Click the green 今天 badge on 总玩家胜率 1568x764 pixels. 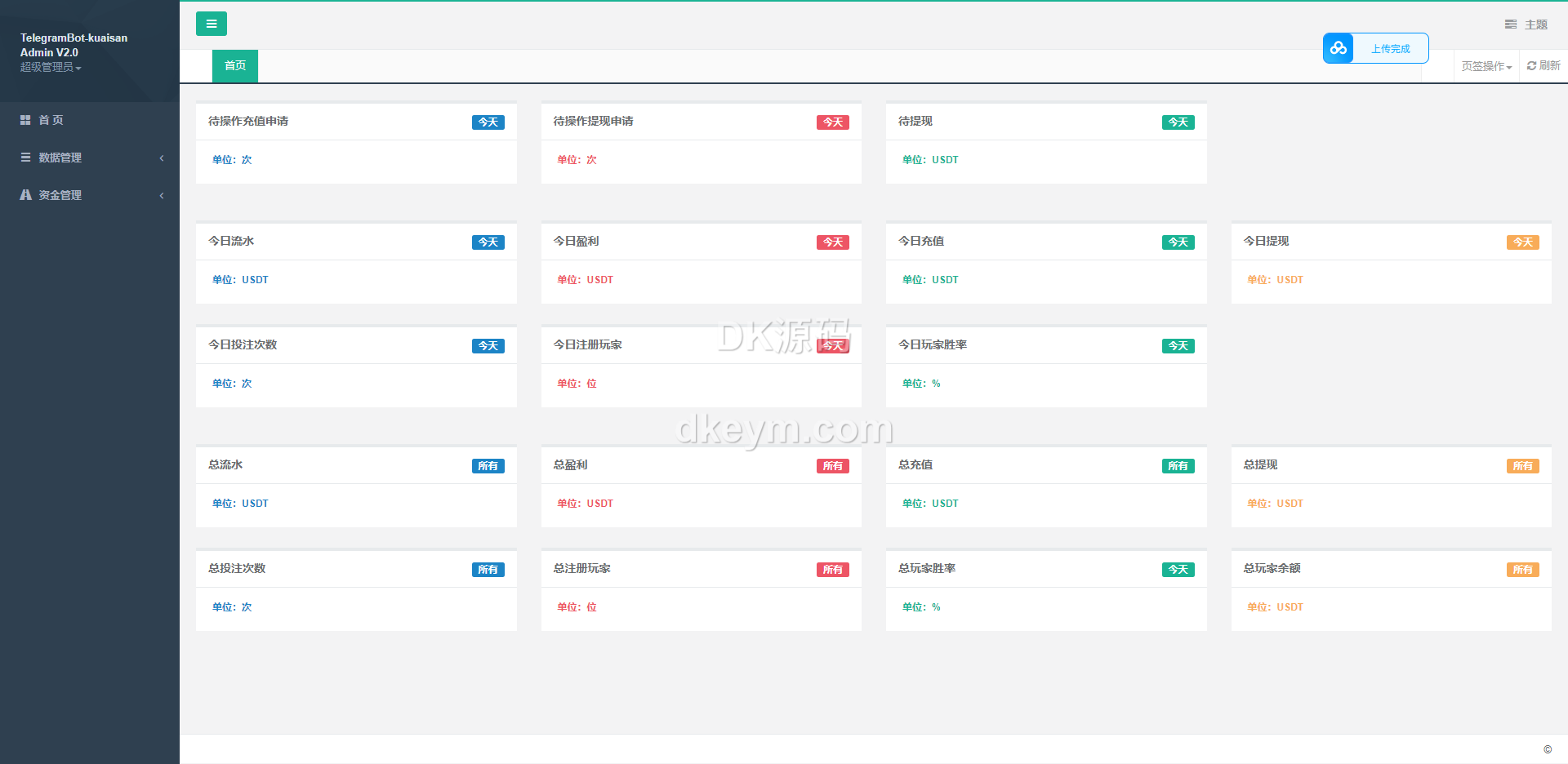coord(1178,570)
